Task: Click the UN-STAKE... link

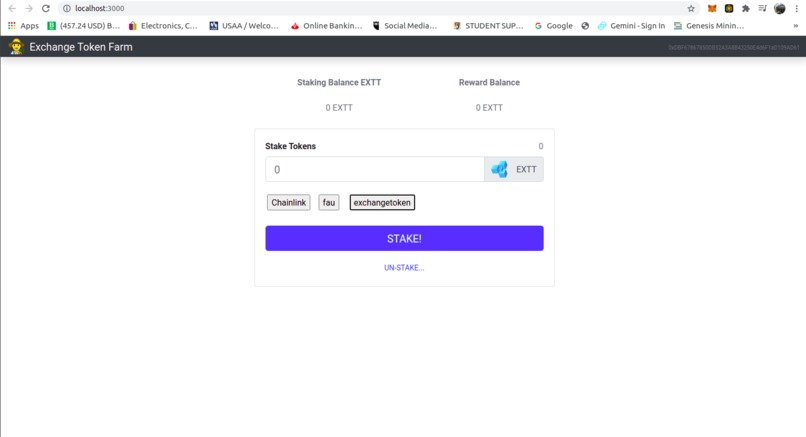Action: pyautogui.click(x=404, y=267)
